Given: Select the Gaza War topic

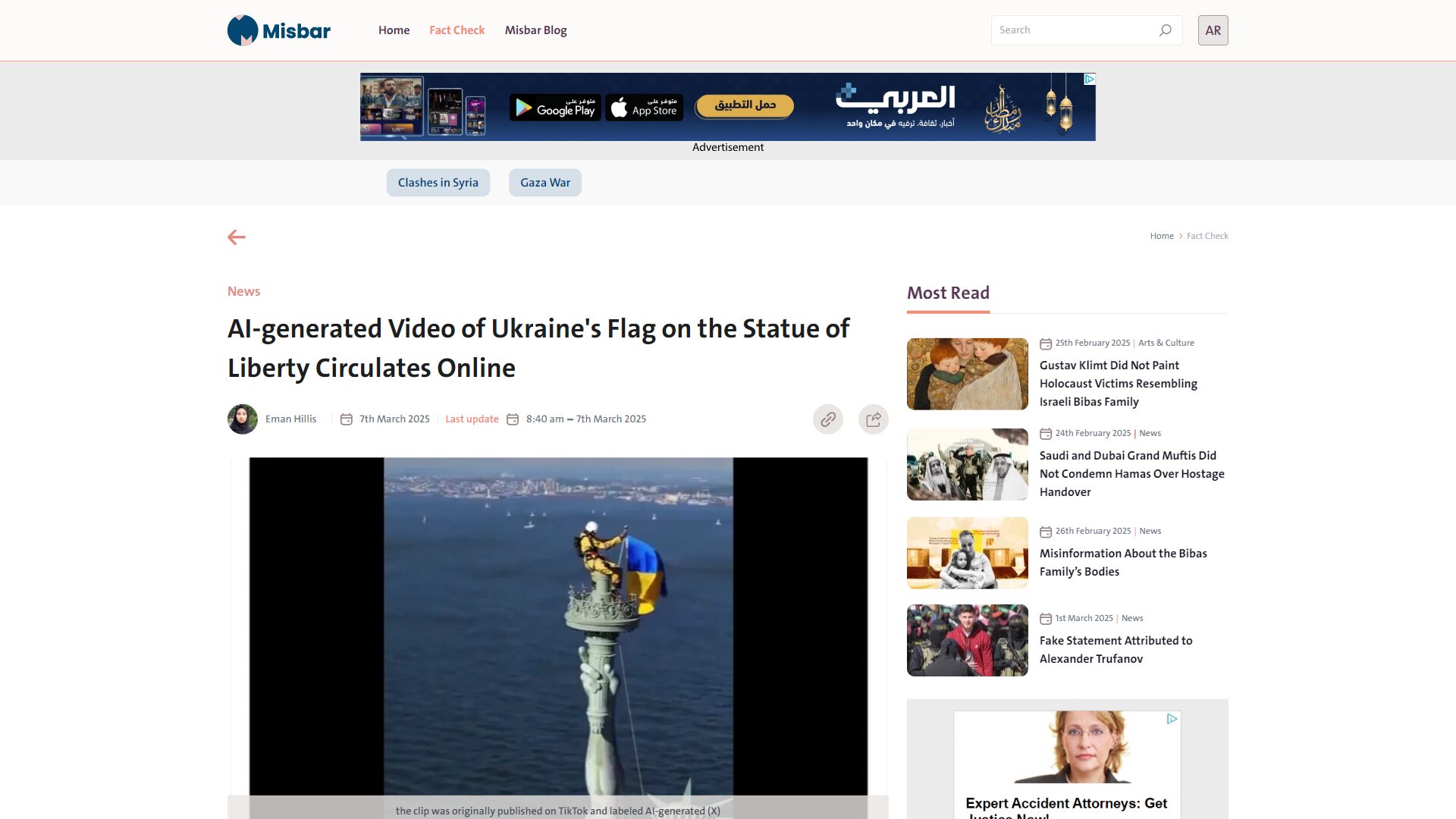Looking at the screenshot, I should click(545, 183).
